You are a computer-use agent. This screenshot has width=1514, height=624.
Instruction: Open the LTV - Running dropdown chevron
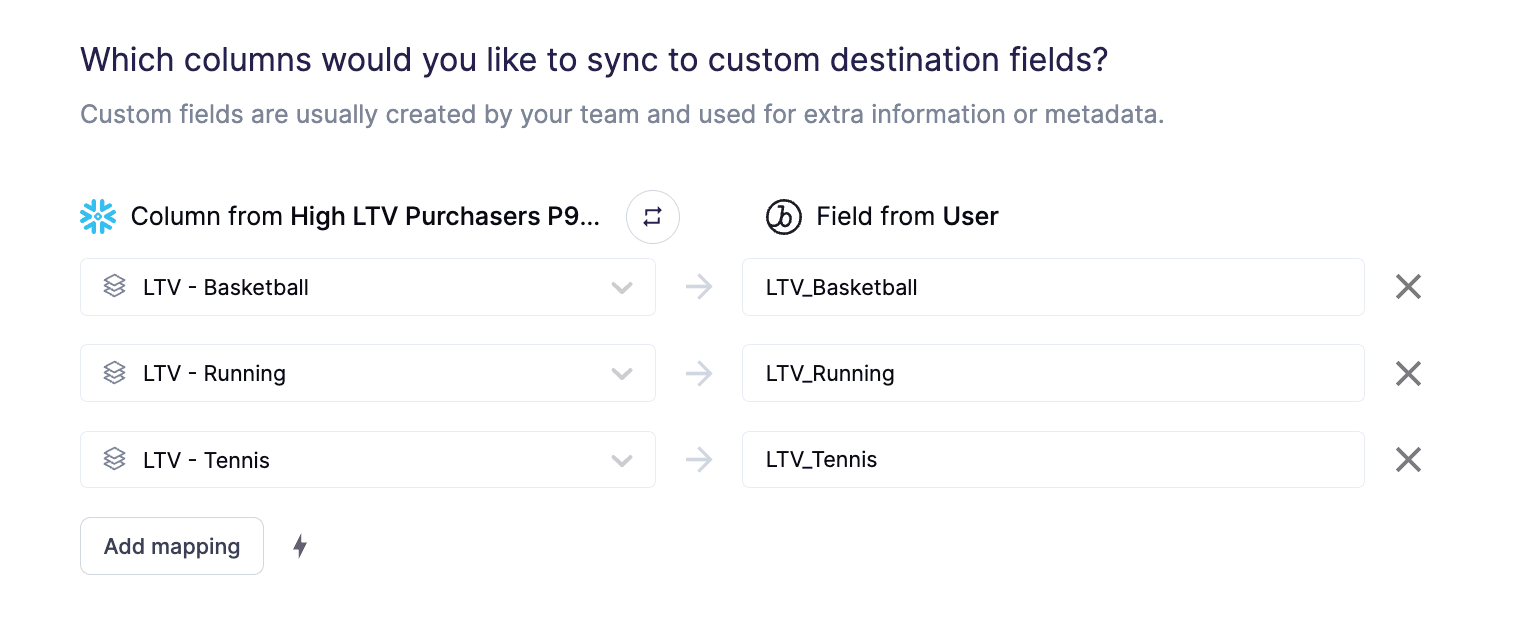622,374
